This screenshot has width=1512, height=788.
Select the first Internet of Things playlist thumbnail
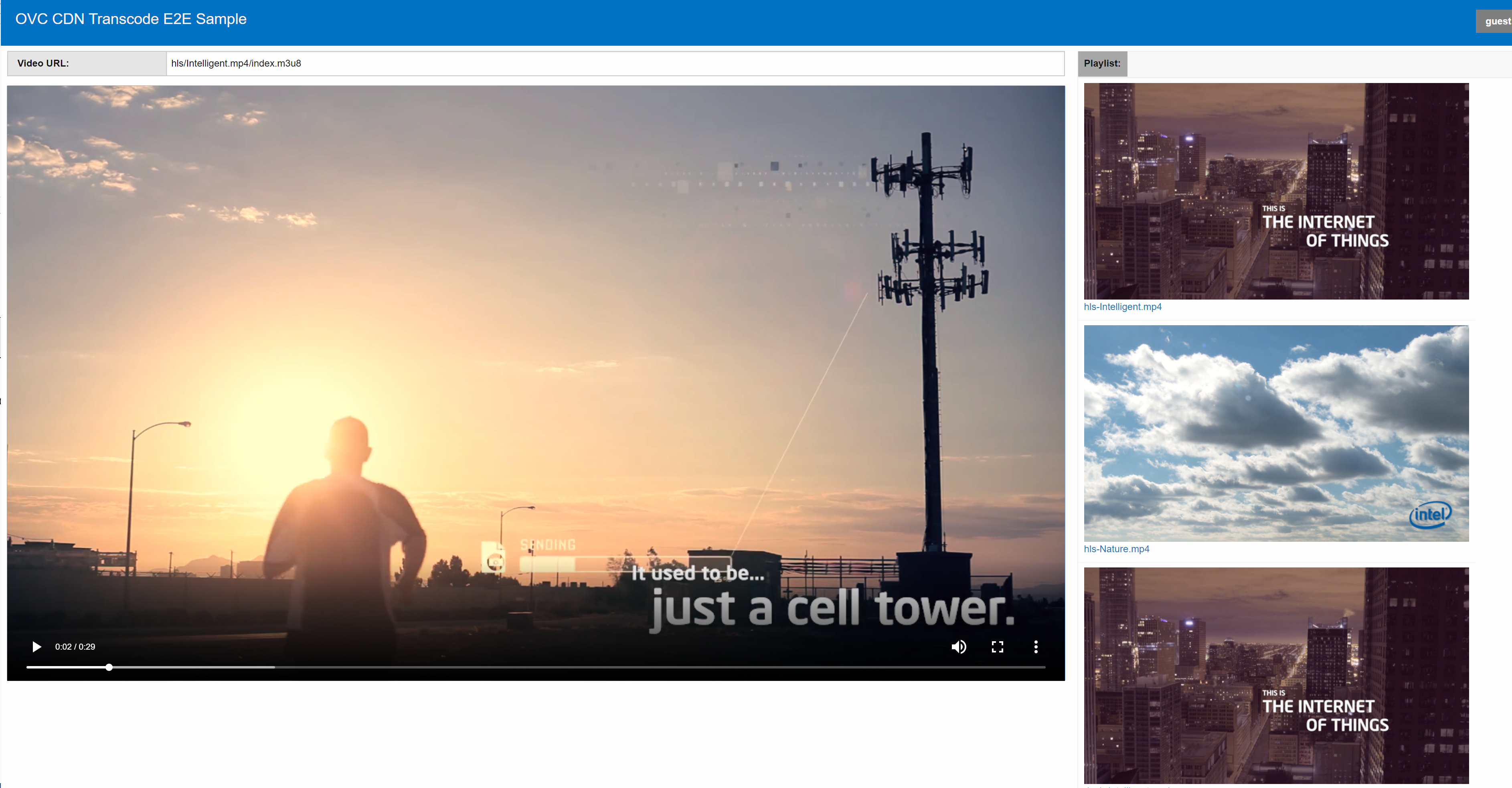1276,191
